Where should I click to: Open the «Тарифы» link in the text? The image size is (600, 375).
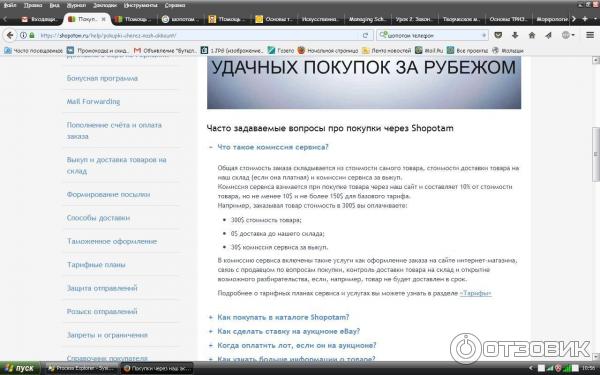(x=475, y=293)
